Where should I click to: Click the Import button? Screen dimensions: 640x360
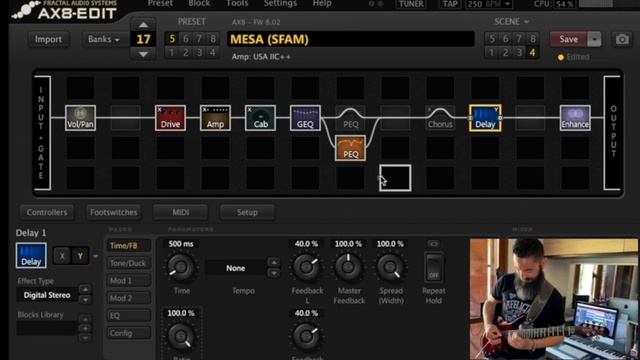point(48,39)
